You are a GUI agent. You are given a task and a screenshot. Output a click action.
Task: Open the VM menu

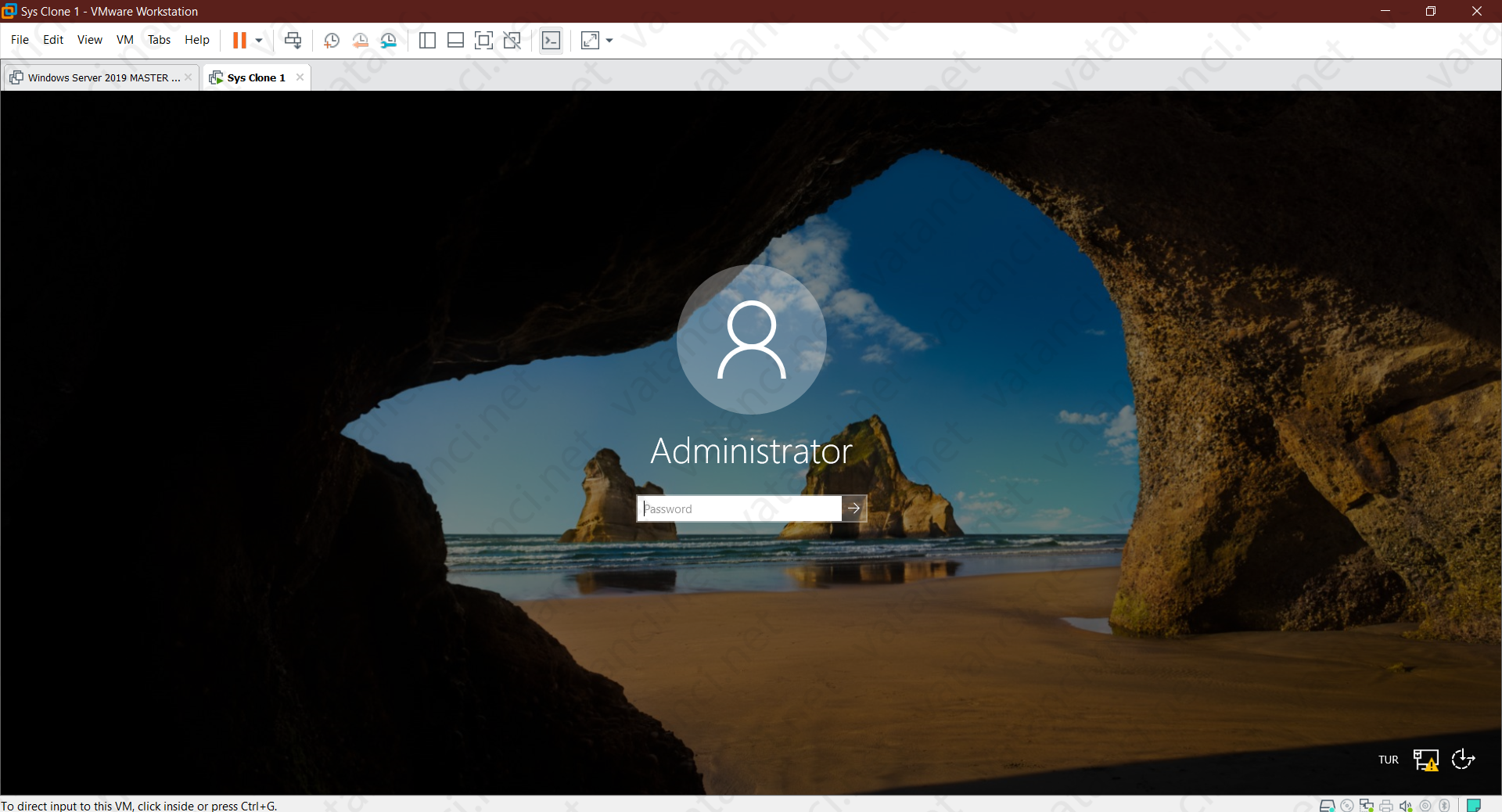tap(125, 40)
